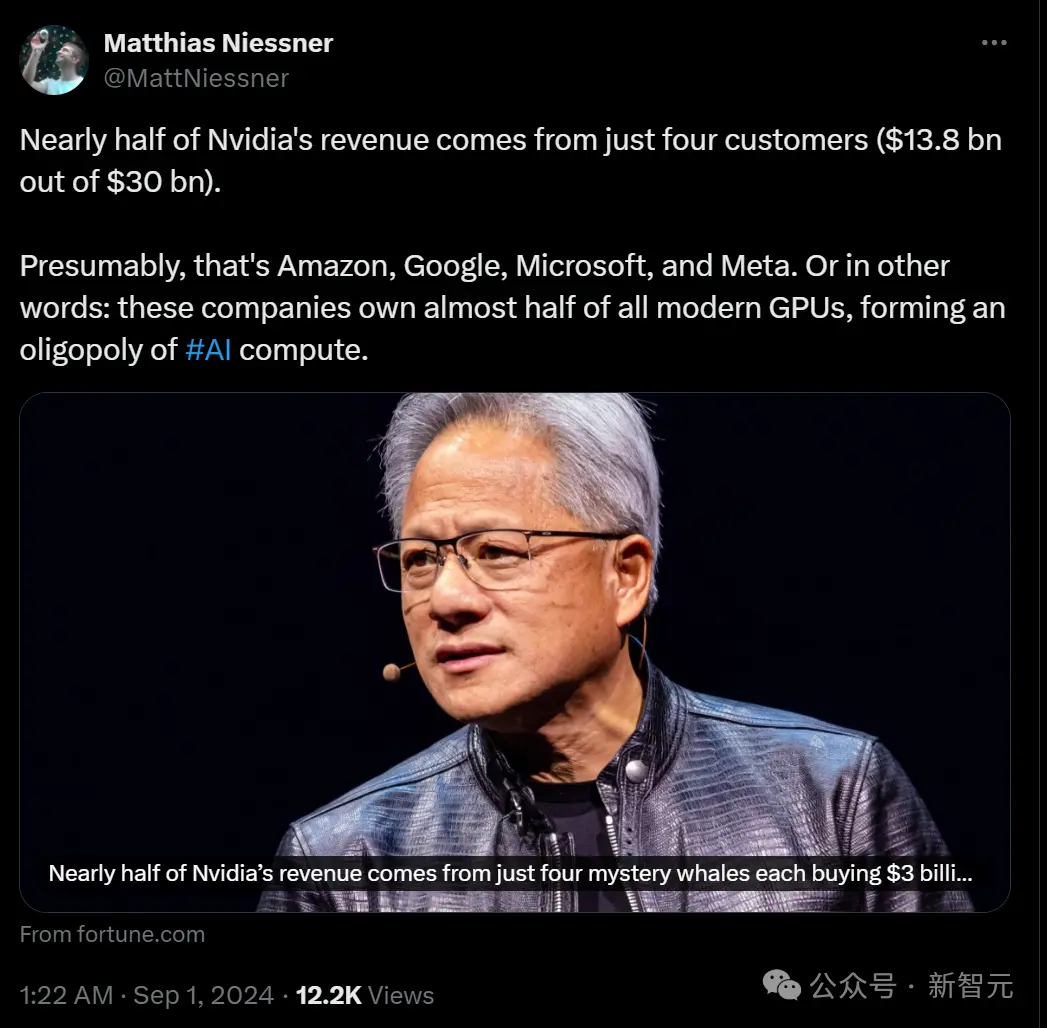
Task: Click the $13.8 bn figure in tweet
Action: pyautogui.click(x=942, y=140)
